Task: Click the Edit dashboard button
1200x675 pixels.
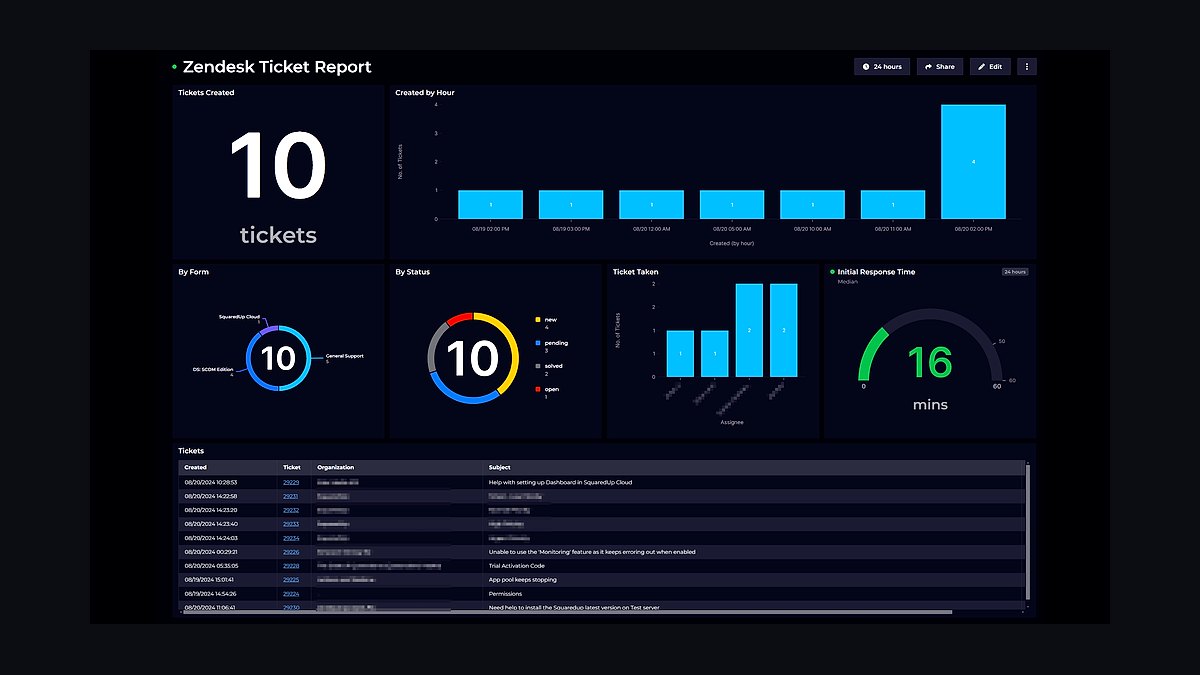Action: [990, 67]
